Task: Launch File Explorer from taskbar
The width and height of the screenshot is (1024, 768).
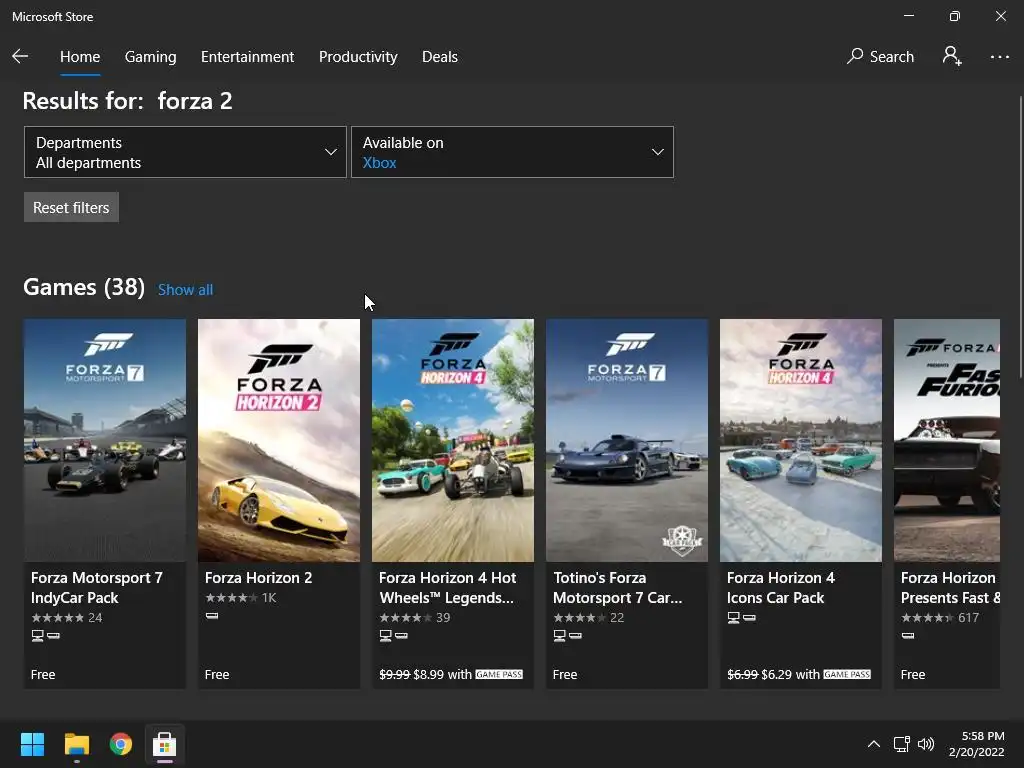Action: 76,744
